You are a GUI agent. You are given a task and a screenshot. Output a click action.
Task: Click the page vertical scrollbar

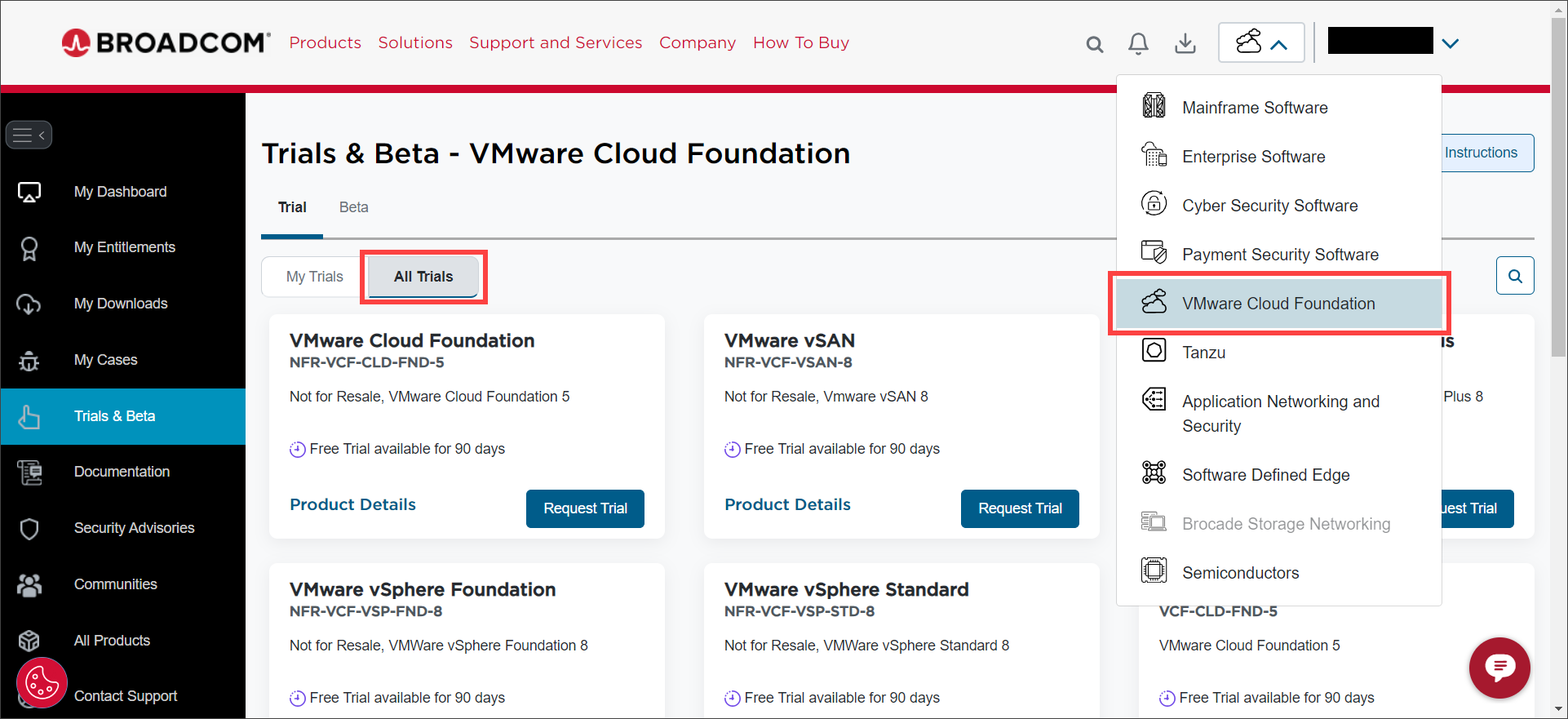[x=1558, y=188]
